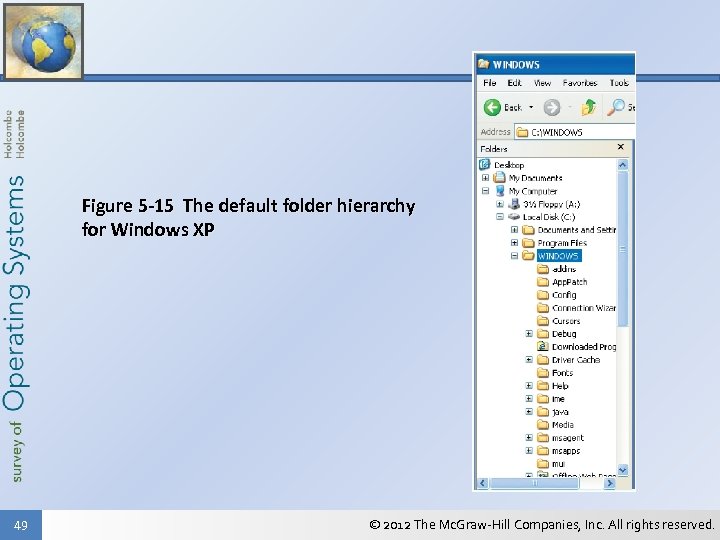The image size is (720, 540).
Task: Expand the Help folder node
Action: (529, 386)
